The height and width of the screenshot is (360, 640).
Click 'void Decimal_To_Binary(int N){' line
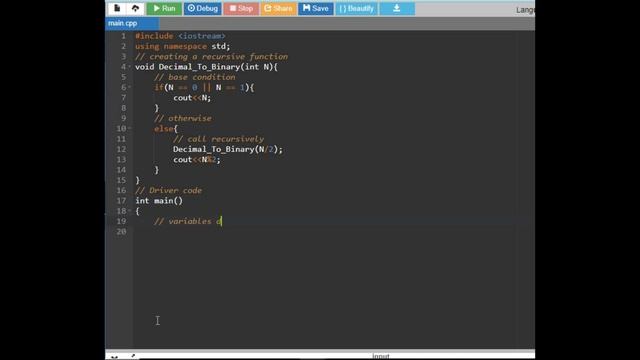206,67
